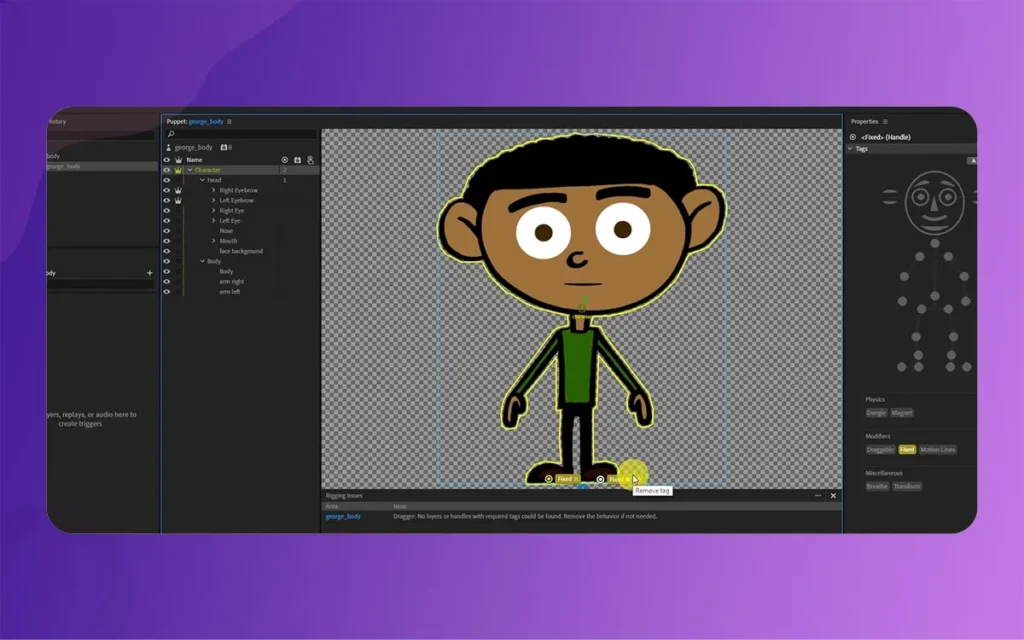Screen dimensions: 1024x640
Task: Click the behaviors column header icon
Action: tap(297, 159)
